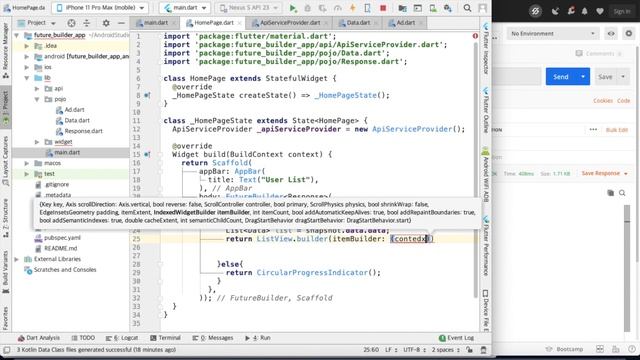This screenshot has height=360, width=640.
Task: Click collapse all icon in Project panel
Action: click(87, 23)
